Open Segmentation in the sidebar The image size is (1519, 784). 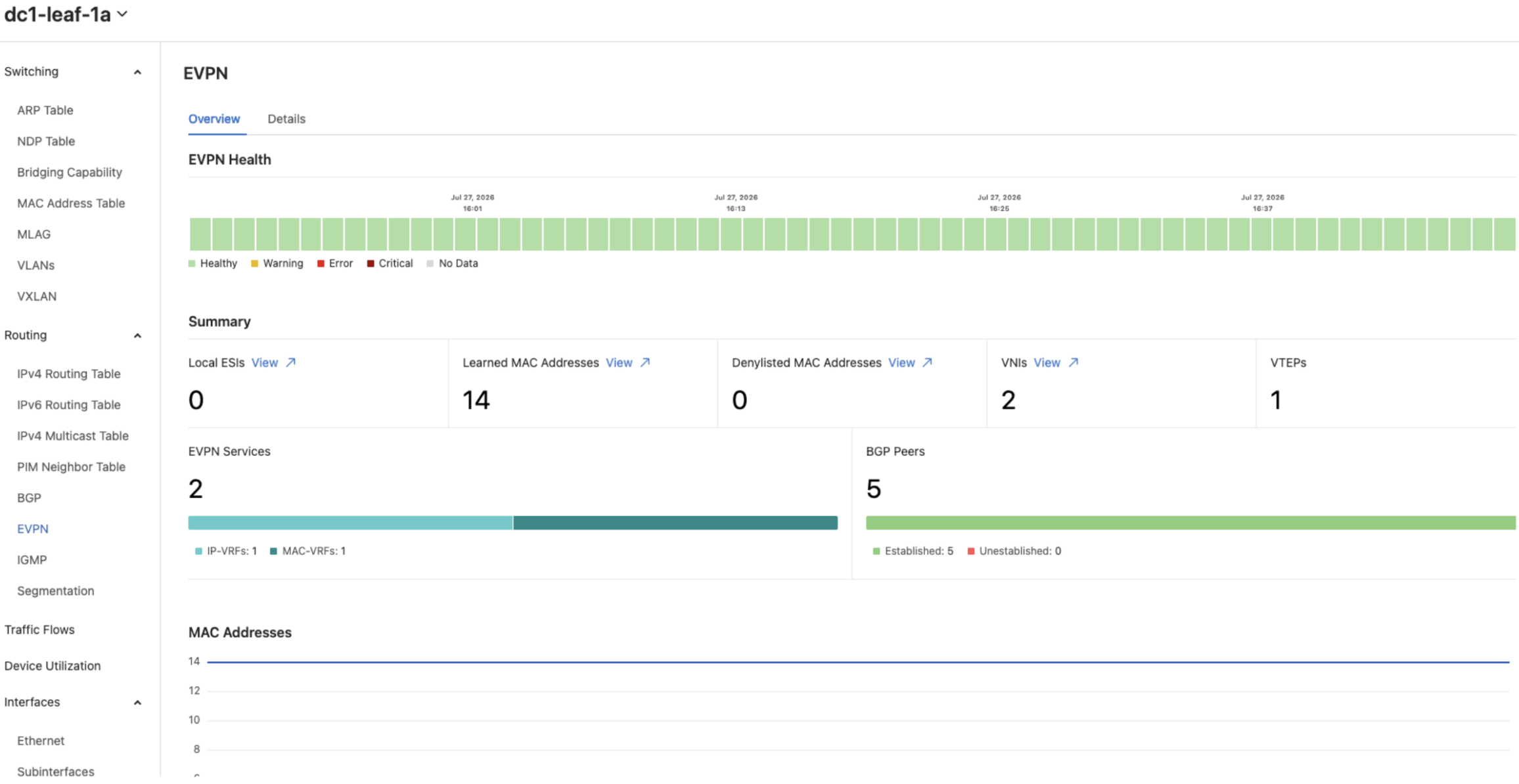click(x=56, y=591)
